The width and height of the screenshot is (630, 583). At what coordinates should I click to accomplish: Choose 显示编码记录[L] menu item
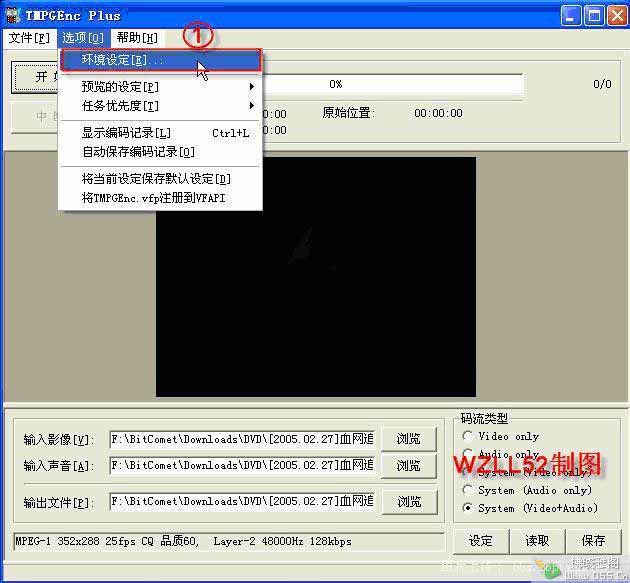click(x=161, y=133)
